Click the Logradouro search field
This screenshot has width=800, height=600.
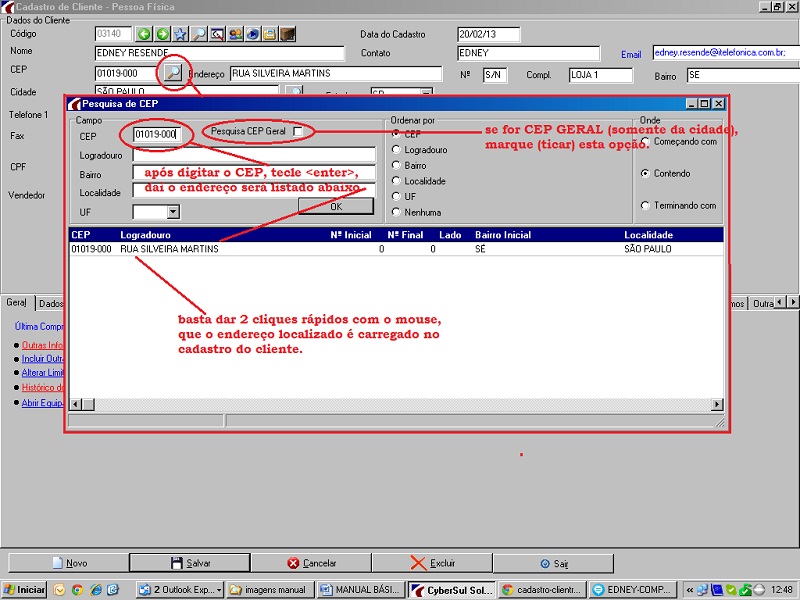(254, 154)
